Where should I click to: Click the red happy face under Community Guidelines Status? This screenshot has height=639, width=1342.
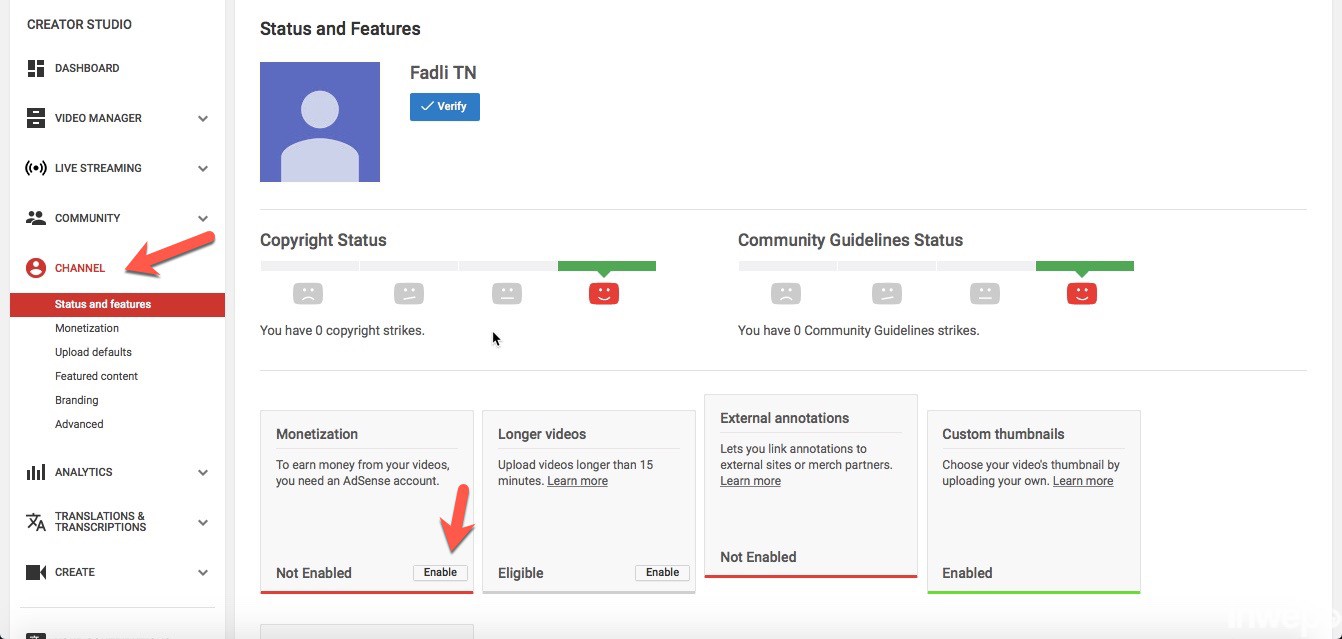1082,294
